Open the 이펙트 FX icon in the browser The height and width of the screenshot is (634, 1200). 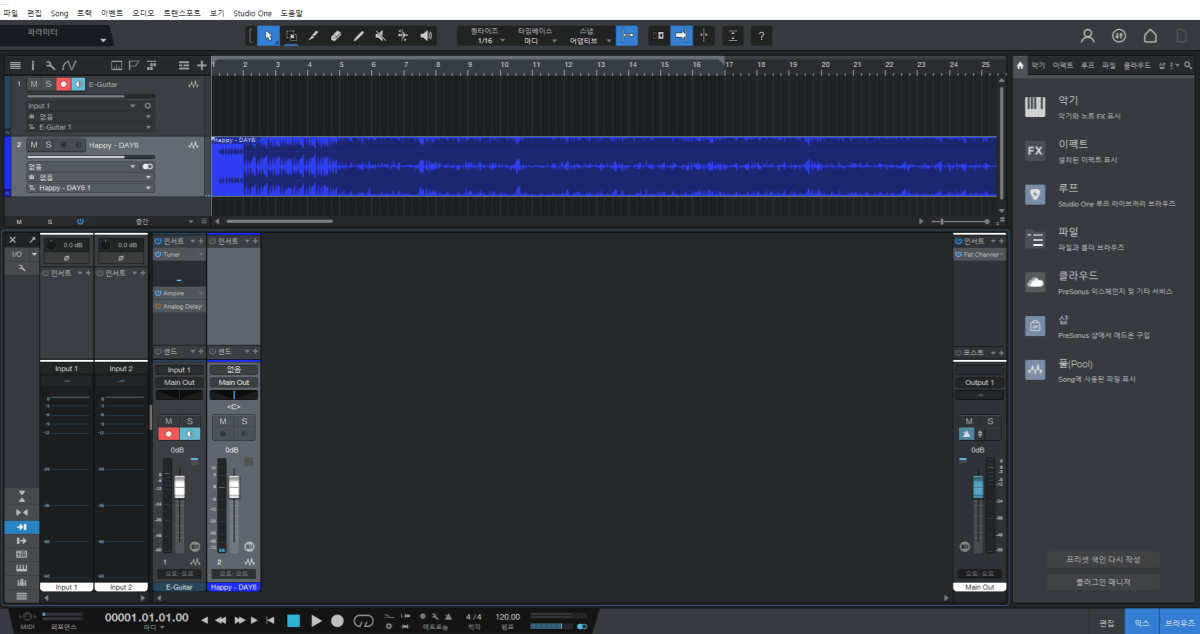[x=1035, y=151]
